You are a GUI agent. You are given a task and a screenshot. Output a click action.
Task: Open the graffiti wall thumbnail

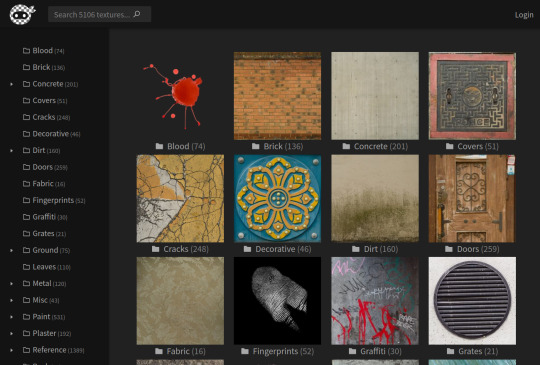tap(375, 301)
